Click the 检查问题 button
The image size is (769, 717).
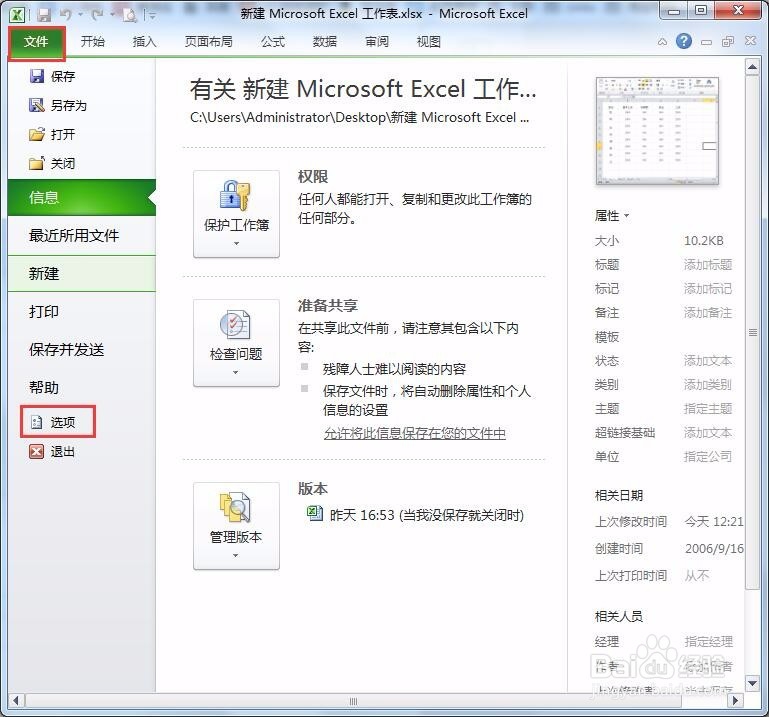pyautogui.click(x=236, y=343)
